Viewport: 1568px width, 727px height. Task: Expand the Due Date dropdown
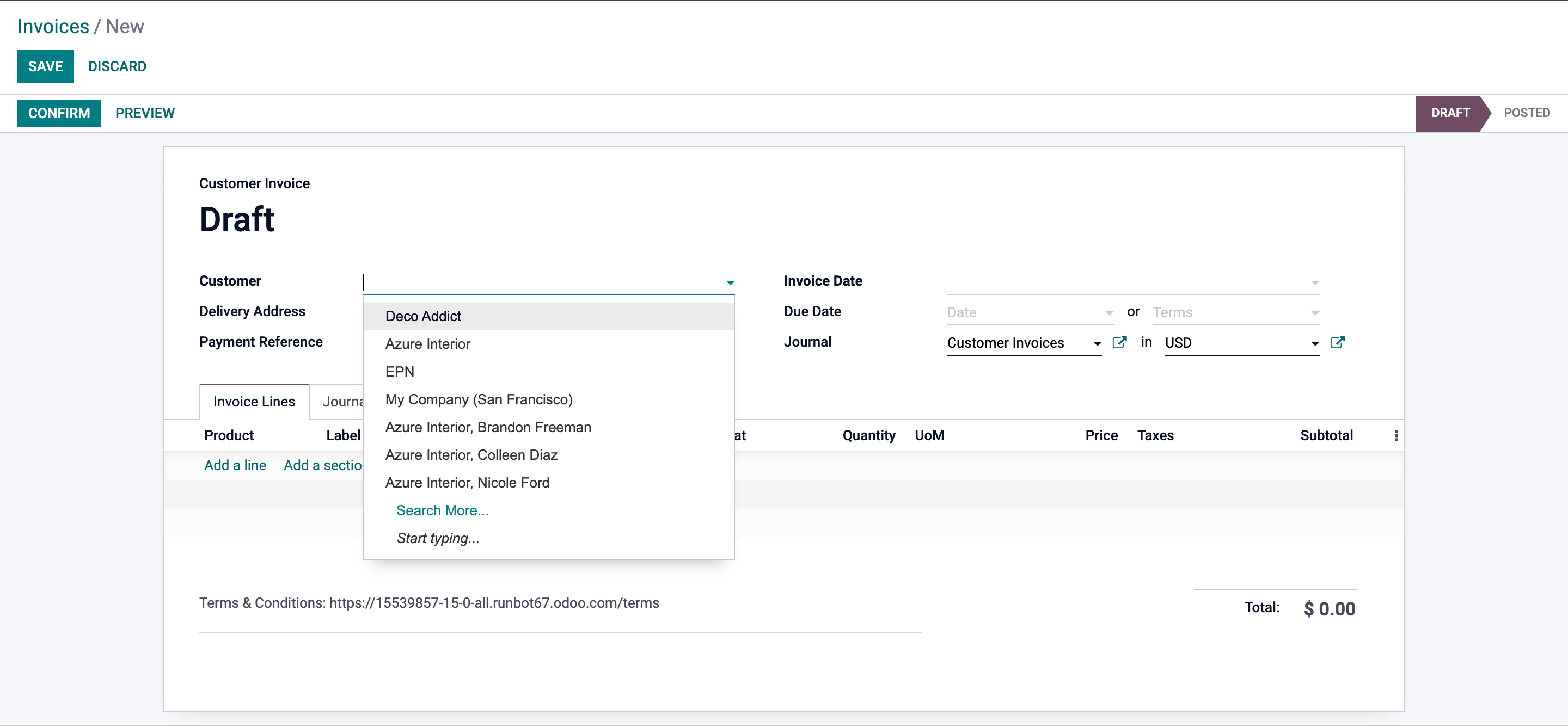pyautogui.click(x=1108, y=313)
